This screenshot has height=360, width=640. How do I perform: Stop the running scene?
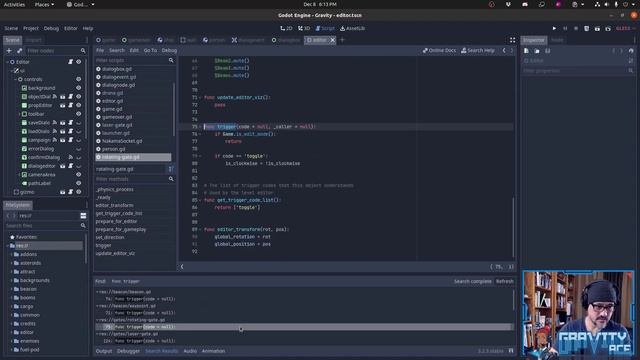[576, 29]
